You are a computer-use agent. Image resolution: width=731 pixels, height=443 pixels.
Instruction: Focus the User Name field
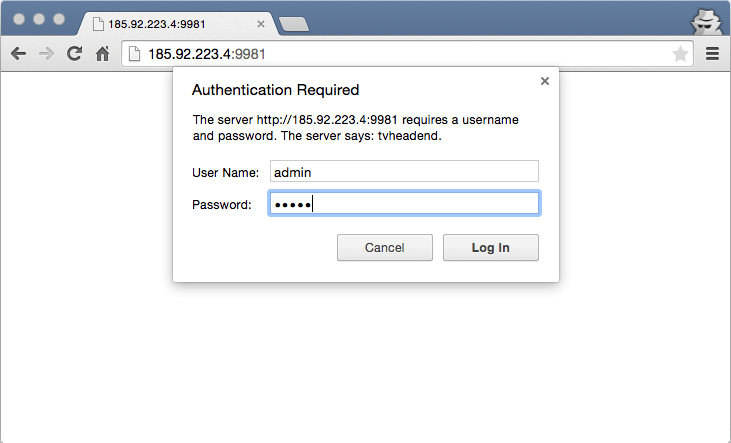tap(404, 171)
